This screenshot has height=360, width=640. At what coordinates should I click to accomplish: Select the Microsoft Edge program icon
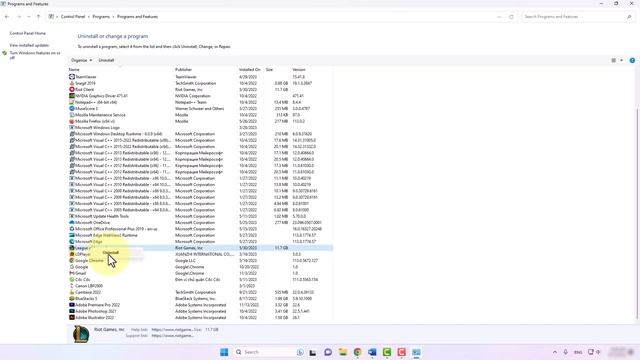point(72,242)
